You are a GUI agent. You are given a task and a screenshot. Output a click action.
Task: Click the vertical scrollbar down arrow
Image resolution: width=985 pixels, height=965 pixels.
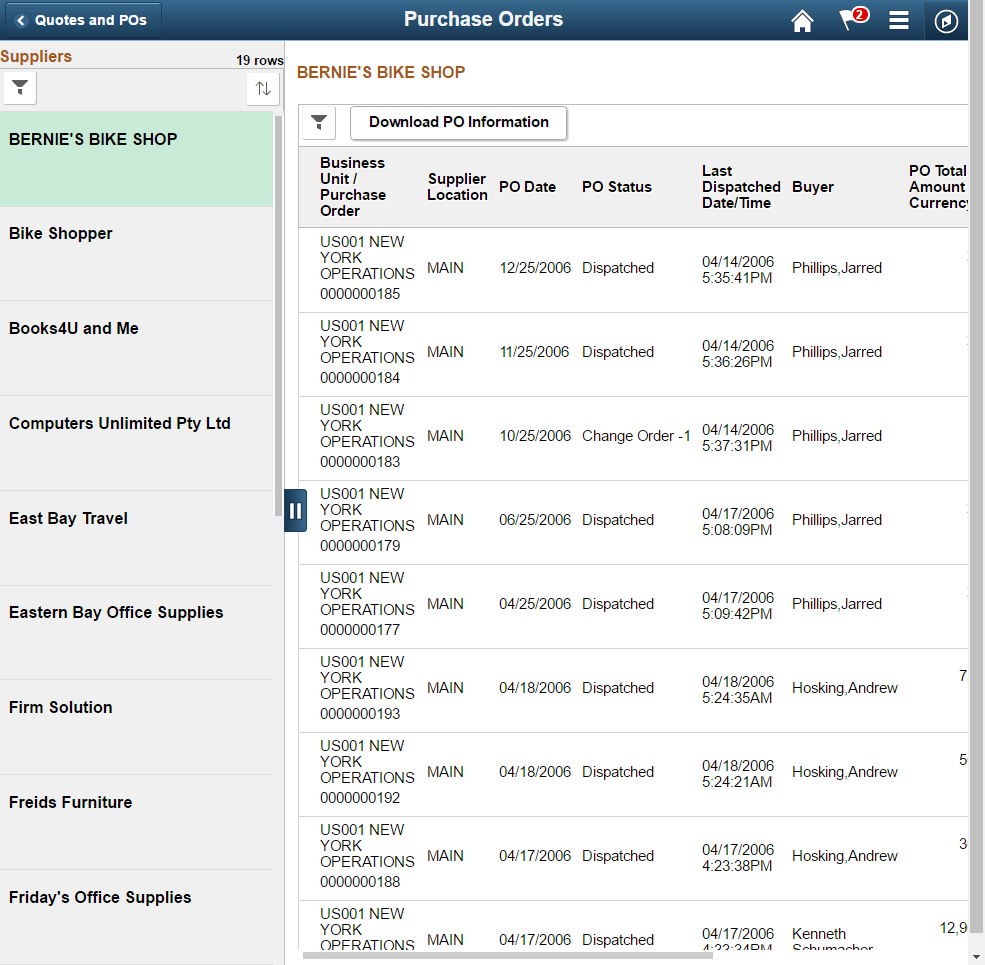click(977, 957)
